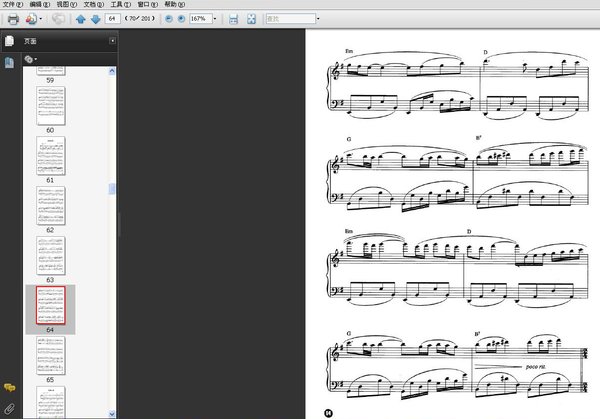Open the 视图 (View) menu

pyautogui.click(x=67, y=4)
